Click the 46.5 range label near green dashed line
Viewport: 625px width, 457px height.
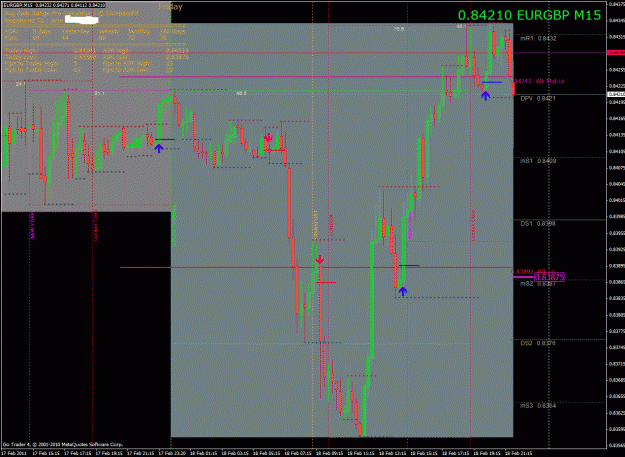(241, 93)
